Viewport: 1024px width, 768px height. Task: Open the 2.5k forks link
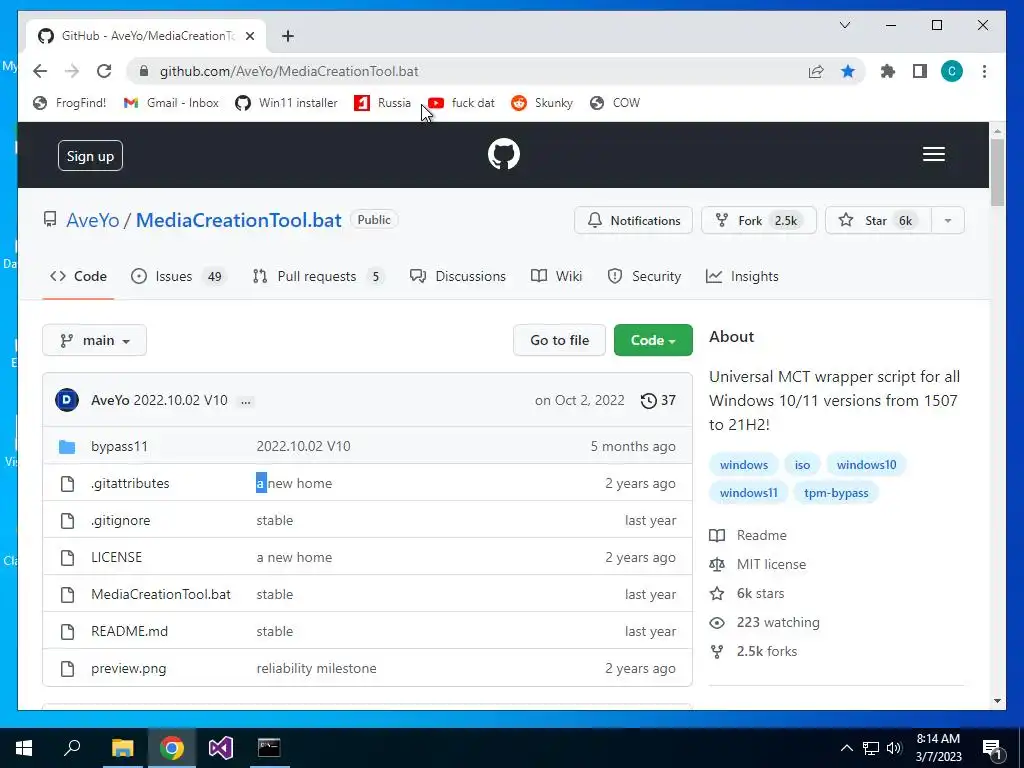(x=754, y=652)
